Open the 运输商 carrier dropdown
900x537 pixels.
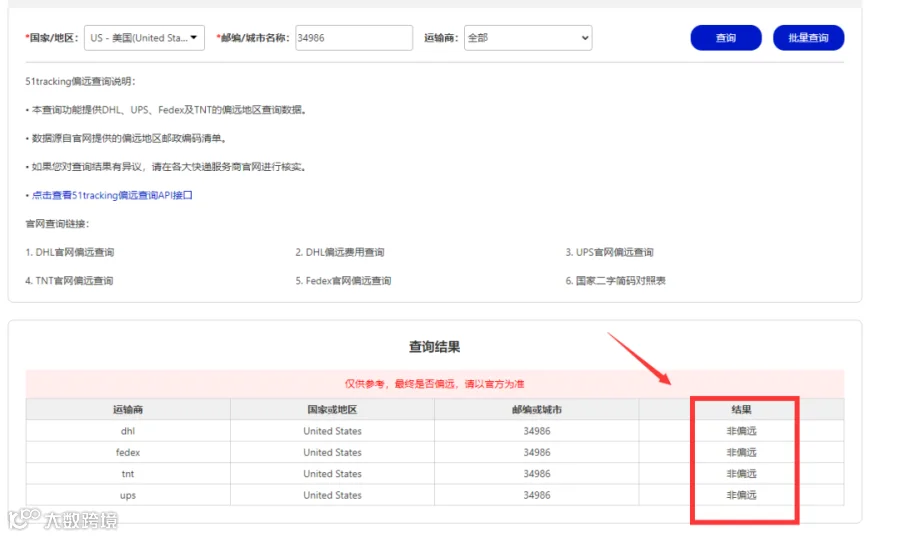(527, 38)
